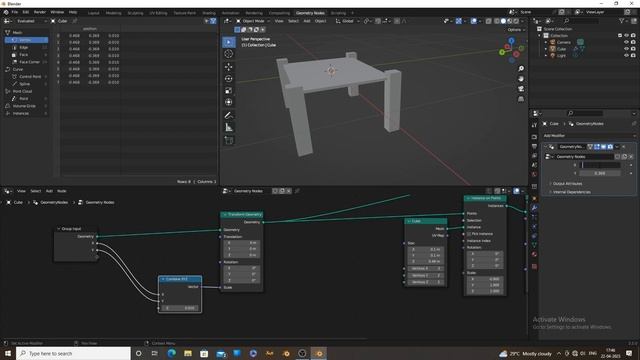The height and width of the screenshot is (360, 640).
Task: Toggle modifier show in viewport icon
Action: [x=603, y=147]
